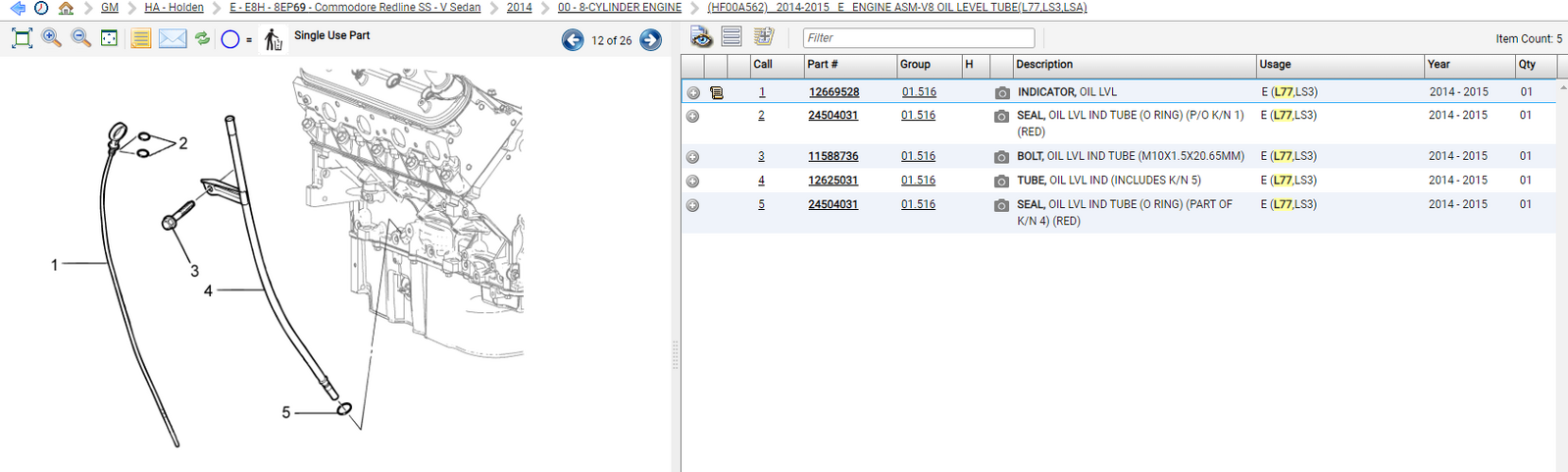The width and height of the screenshot is (1568, 472).
Task: Select callout 1 on the diagram
Action: (x=55, y=265)
